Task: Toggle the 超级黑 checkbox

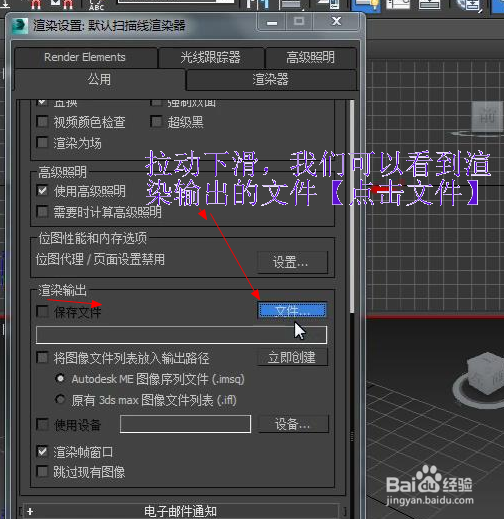Action: pyautogui.click(x=156, y=122)
